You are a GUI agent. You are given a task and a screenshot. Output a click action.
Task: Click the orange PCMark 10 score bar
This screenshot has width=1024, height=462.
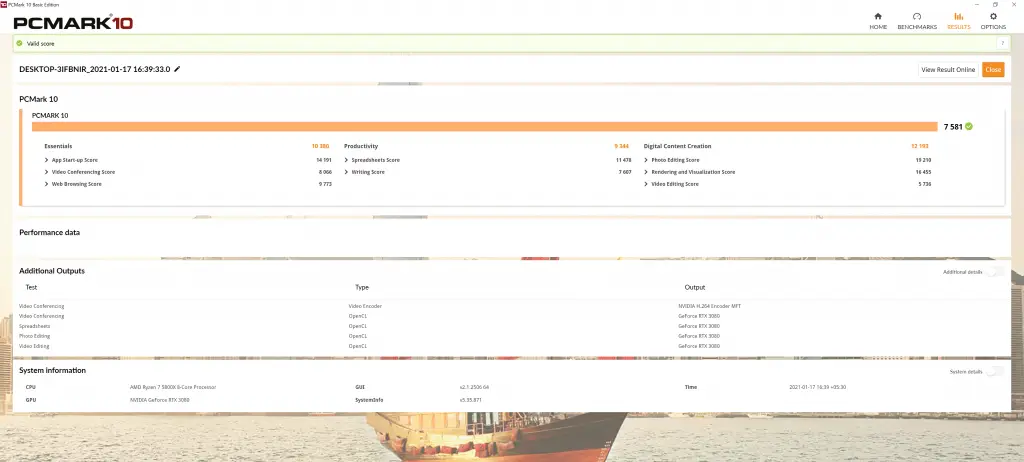(x=485, y=126)
